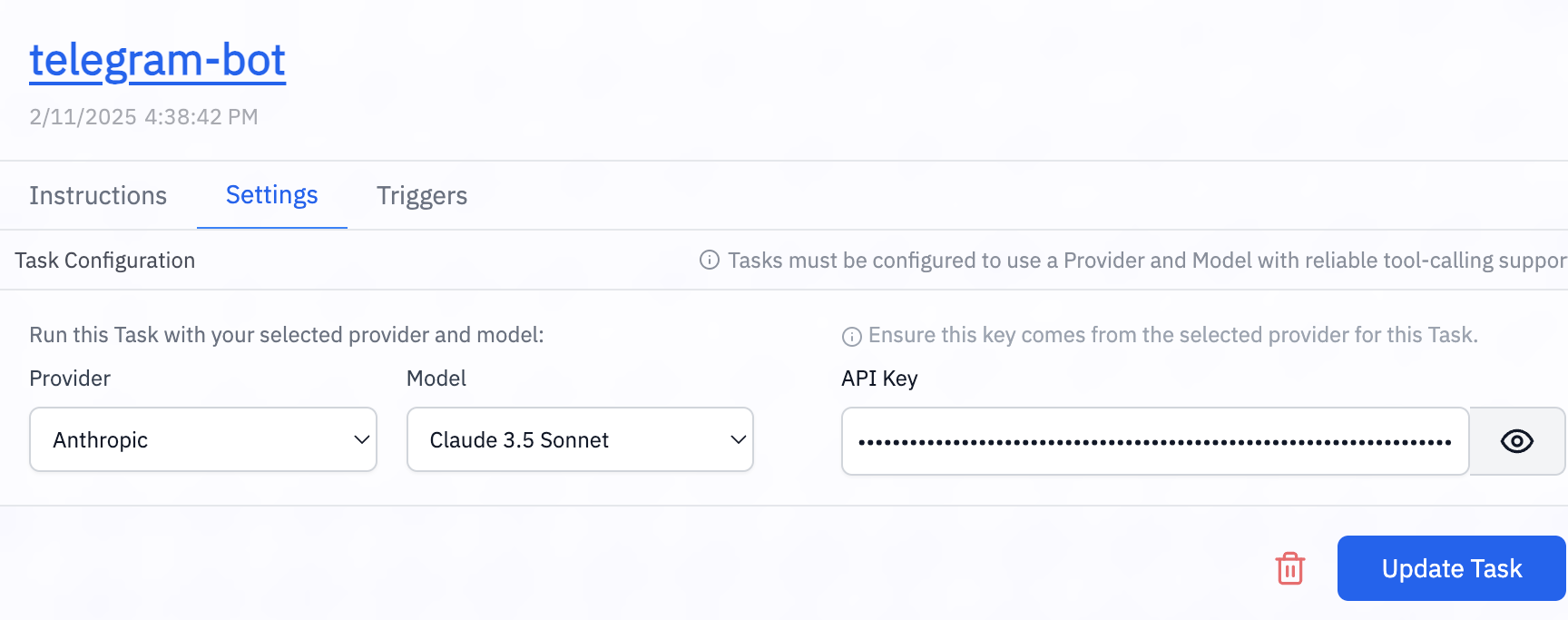Click the API Key field label
The width and height of the screenshot is (1568, 620).
coord(878,379)
